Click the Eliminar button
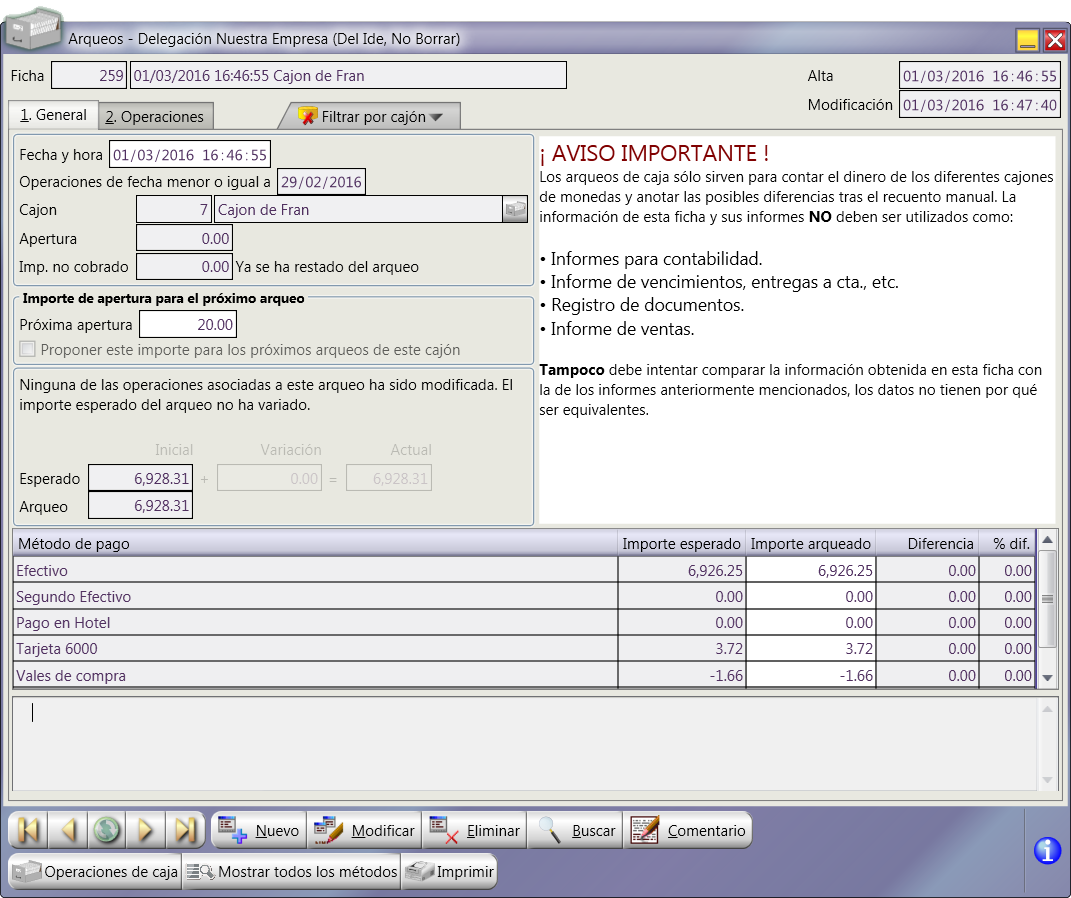Image resolution: width=1071 pixels, height=898 pixels. (x=475, y=830)
